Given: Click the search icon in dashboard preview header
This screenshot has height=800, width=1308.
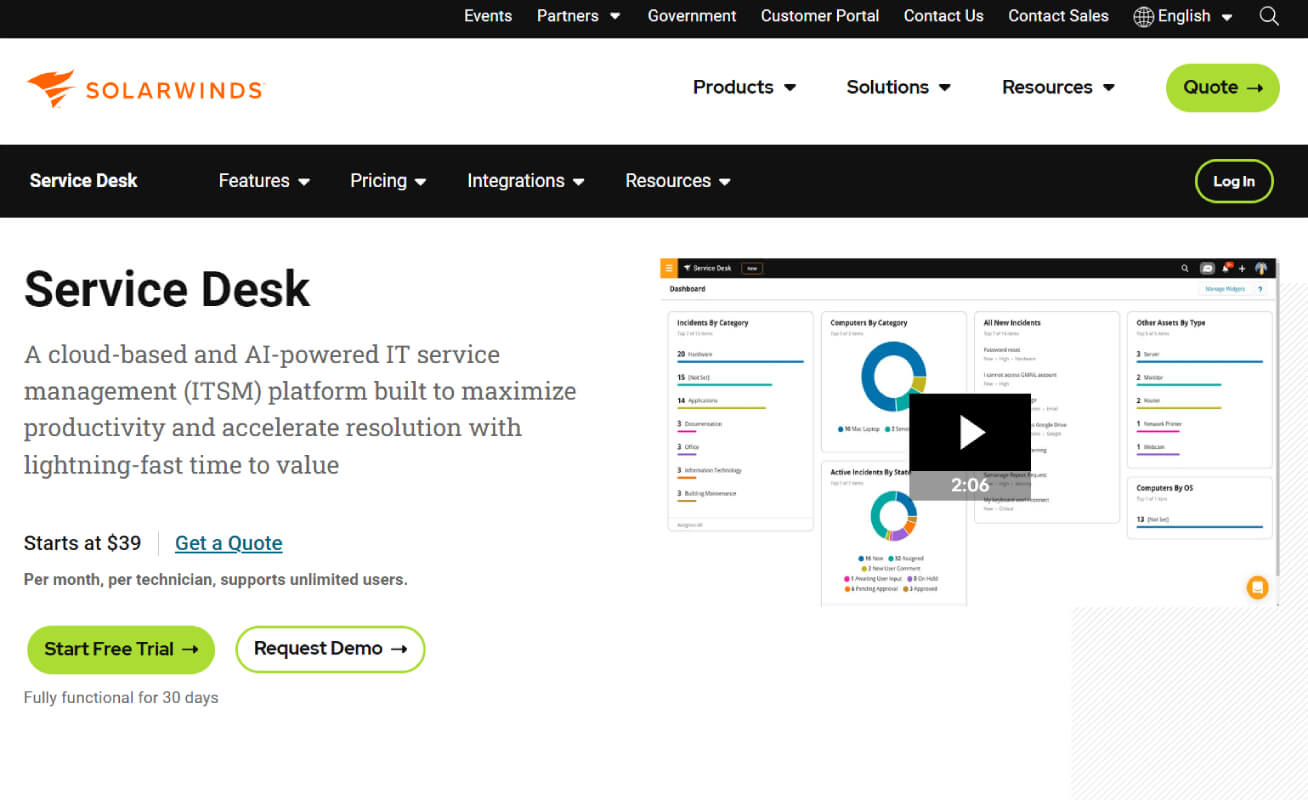Looking at the screenshot, I should coord(1185,268).
